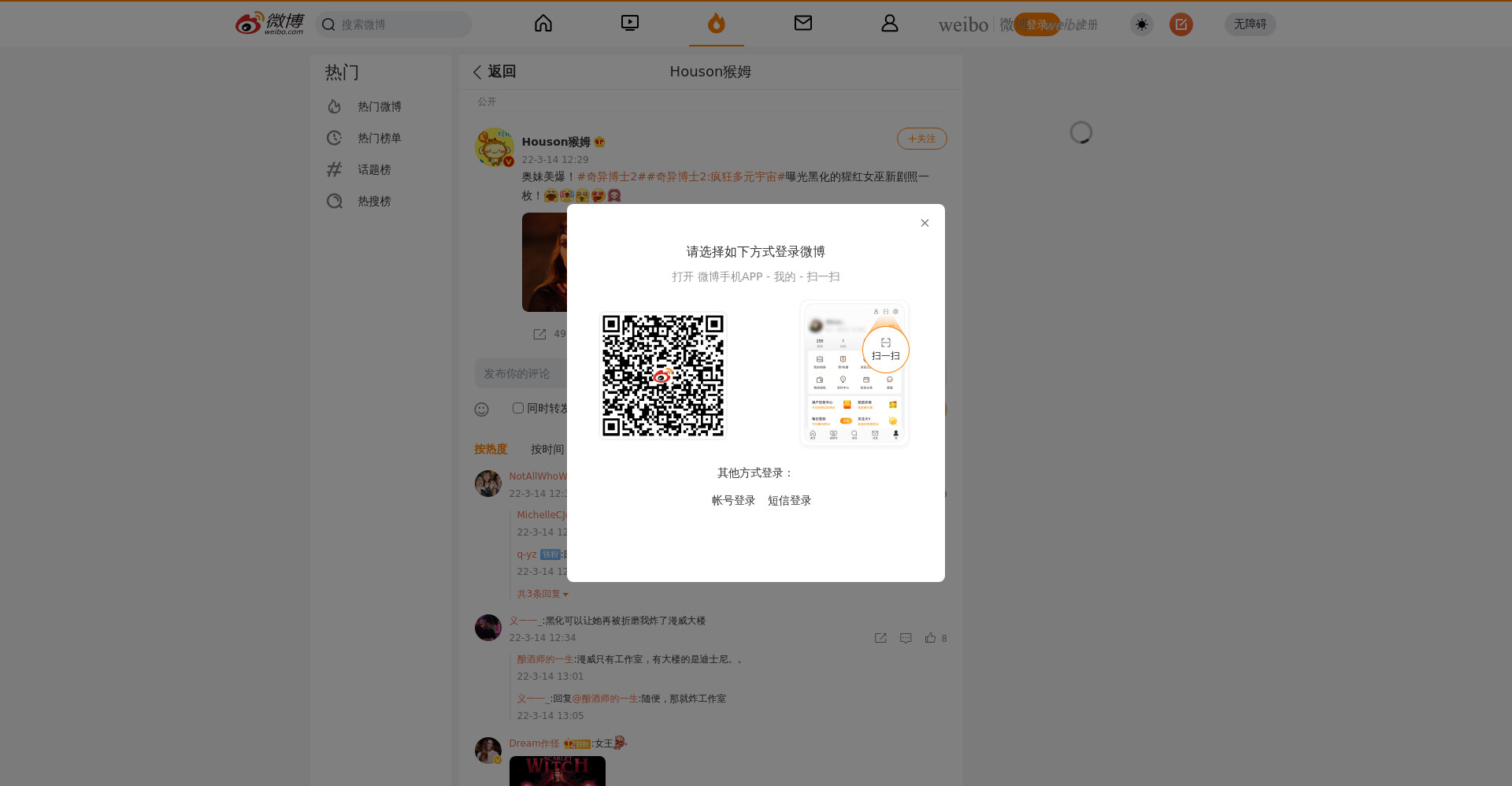Click the 发布你的评论 comment box
This screenshot has height=786, width=1512.
(x=521, y=373)
